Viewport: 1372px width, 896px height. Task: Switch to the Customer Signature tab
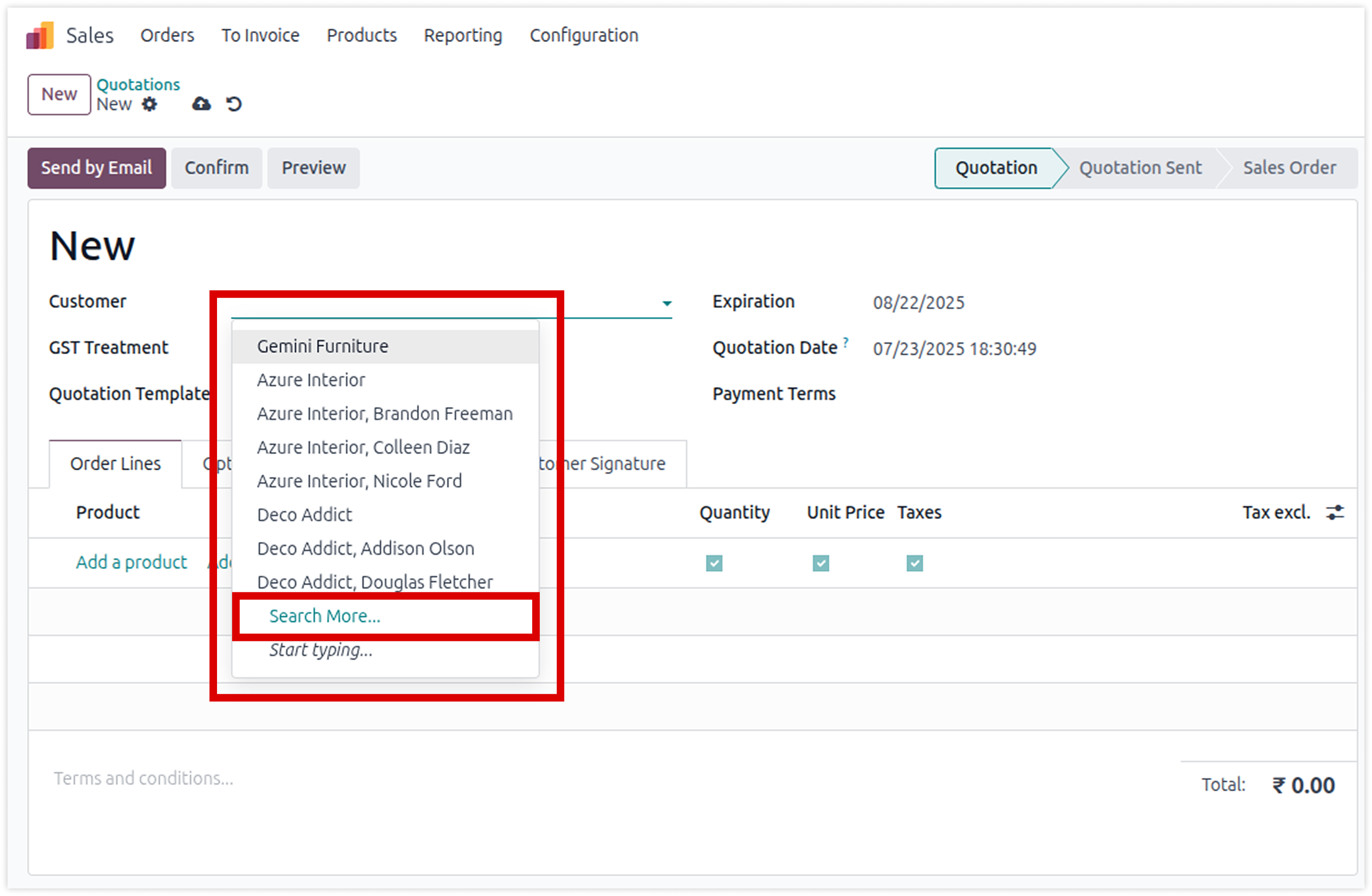[613, 464]
